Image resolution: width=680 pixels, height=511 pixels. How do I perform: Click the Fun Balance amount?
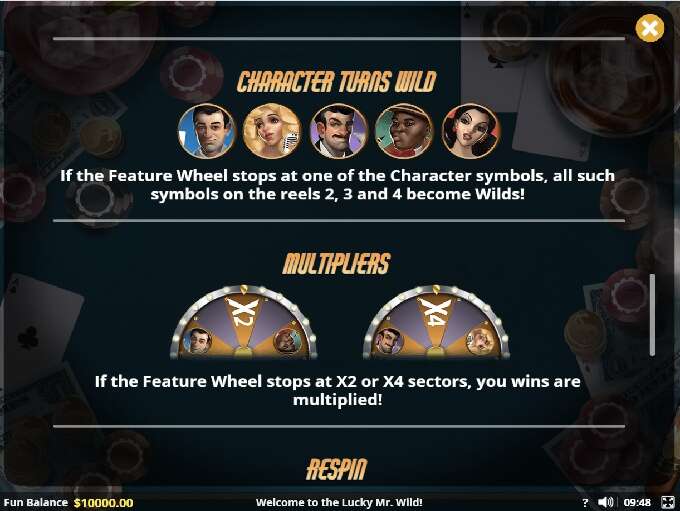[x=103, y=503]
